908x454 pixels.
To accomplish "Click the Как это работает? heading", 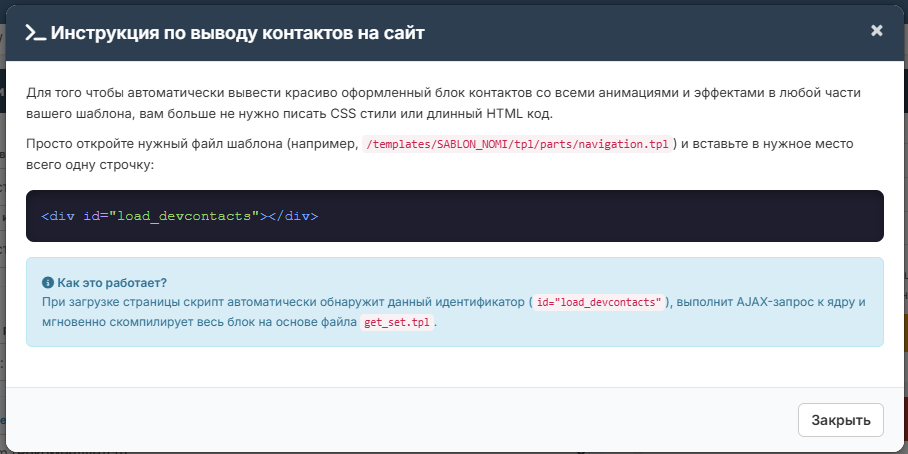I will pyautogui.click(x=112, y=283).
